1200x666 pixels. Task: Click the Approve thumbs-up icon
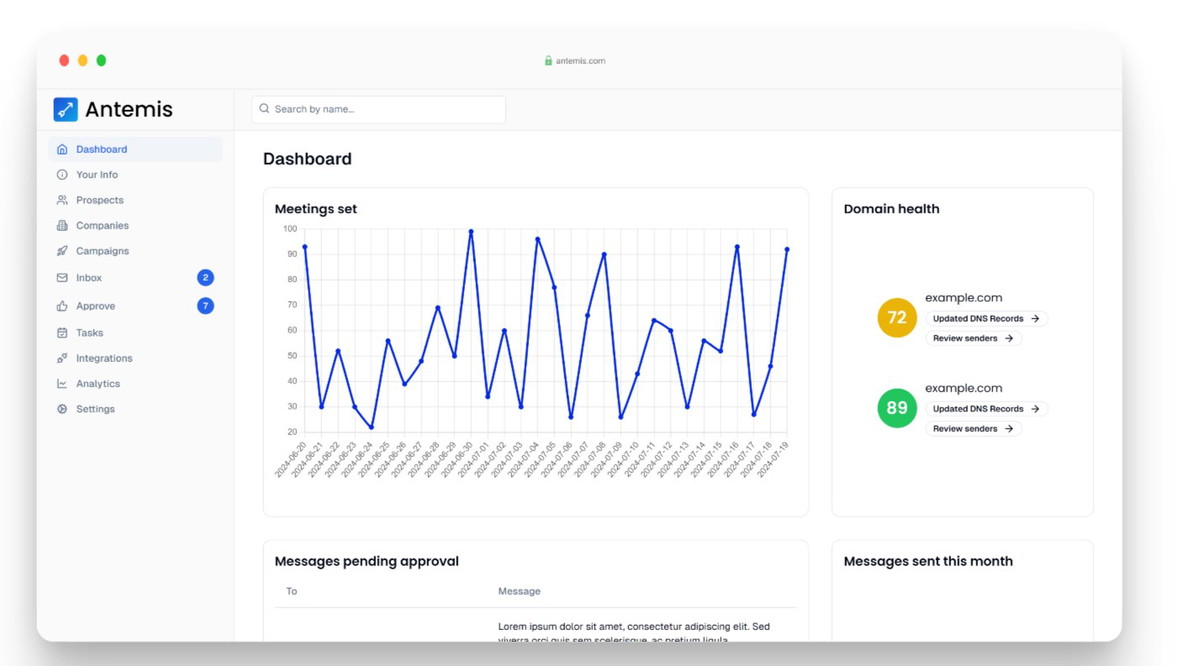[62, 306]
